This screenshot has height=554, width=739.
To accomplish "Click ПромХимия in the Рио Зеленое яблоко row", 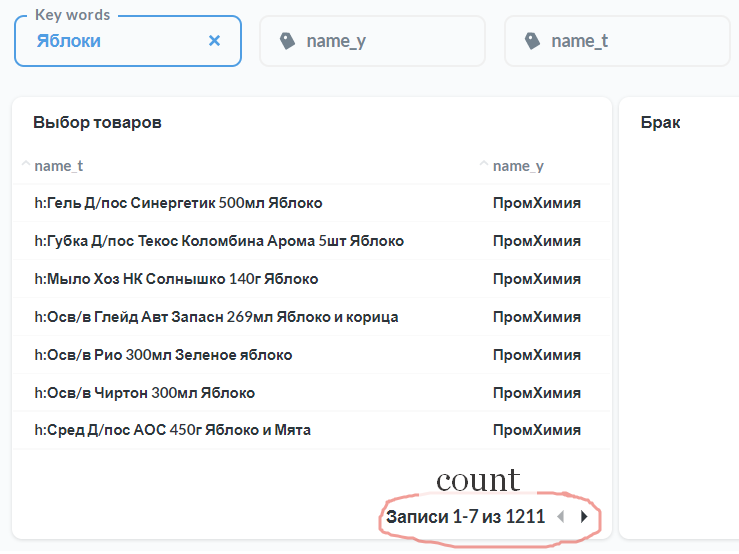I will 537,355.
